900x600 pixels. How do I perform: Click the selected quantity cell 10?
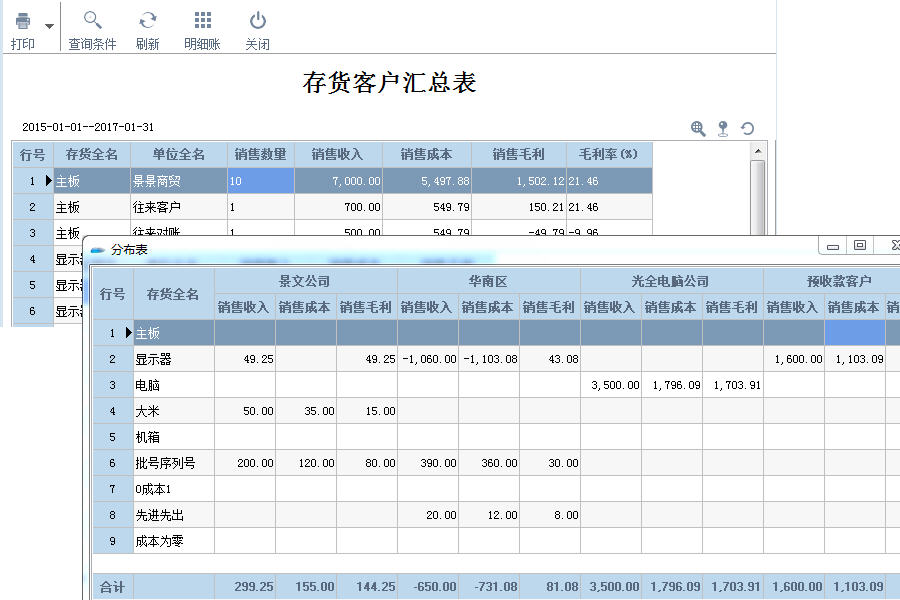point(261,181)
